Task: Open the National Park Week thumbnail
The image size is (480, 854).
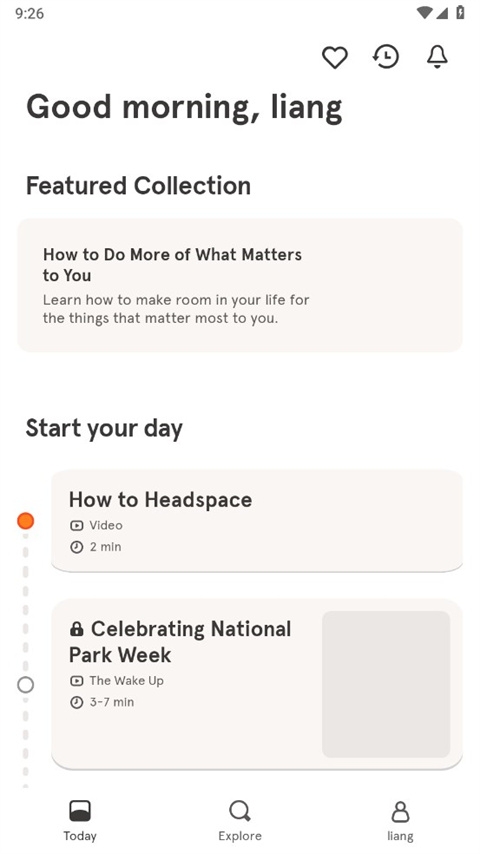Action: 386,684
